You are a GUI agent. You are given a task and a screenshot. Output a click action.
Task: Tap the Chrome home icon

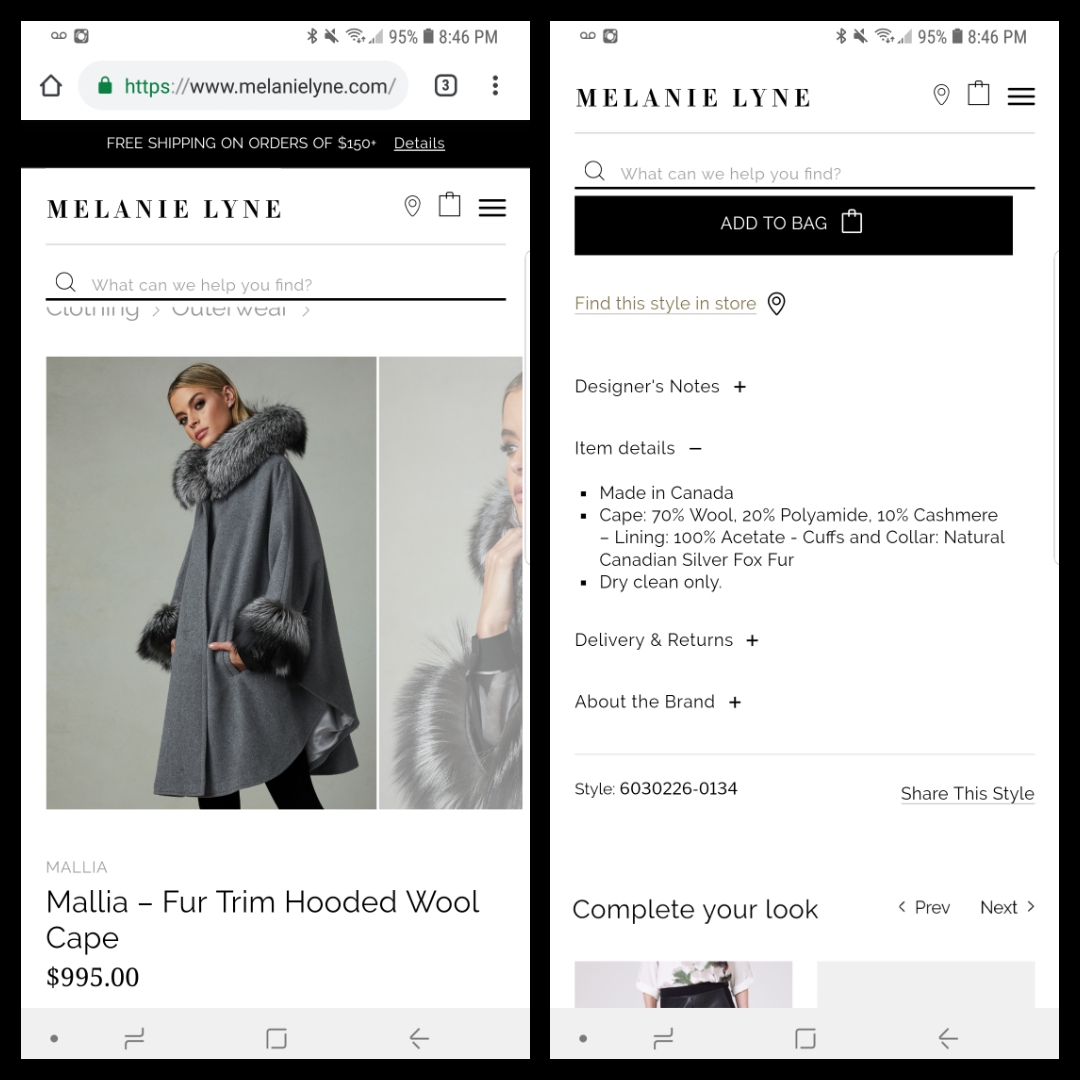coord(51,86)
